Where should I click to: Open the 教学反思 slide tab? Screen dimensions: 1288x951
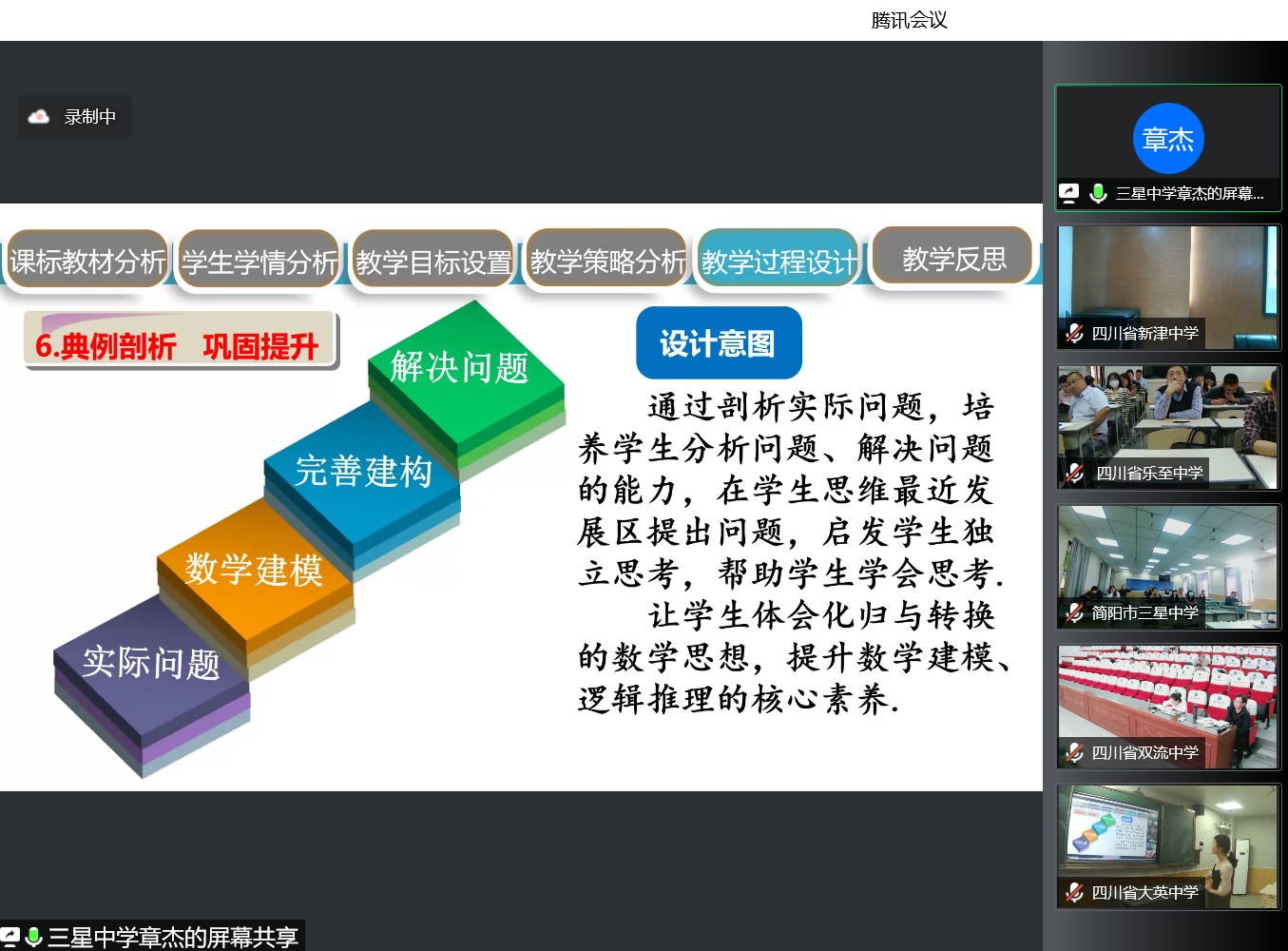[953, 258]
